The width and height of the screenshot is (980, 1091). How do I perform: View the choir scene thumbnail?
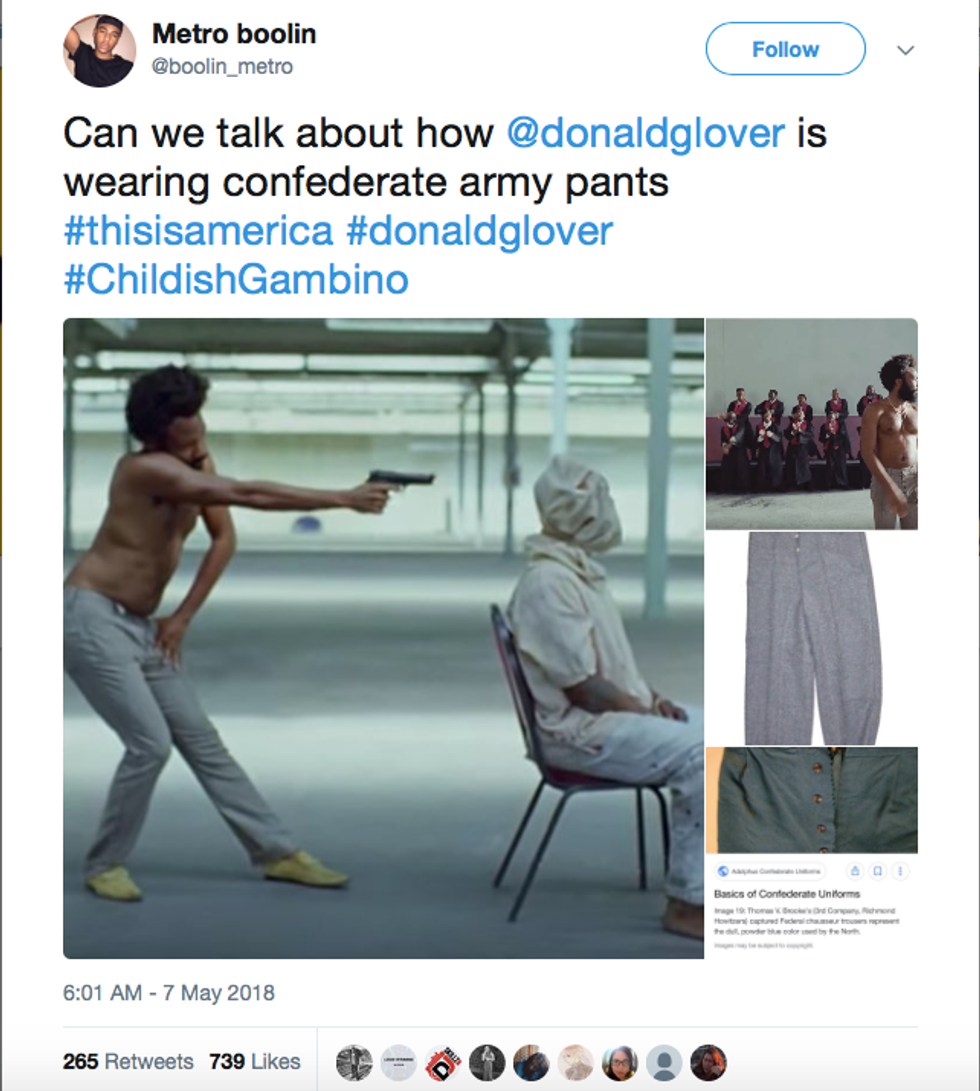[x=812, y=424]
